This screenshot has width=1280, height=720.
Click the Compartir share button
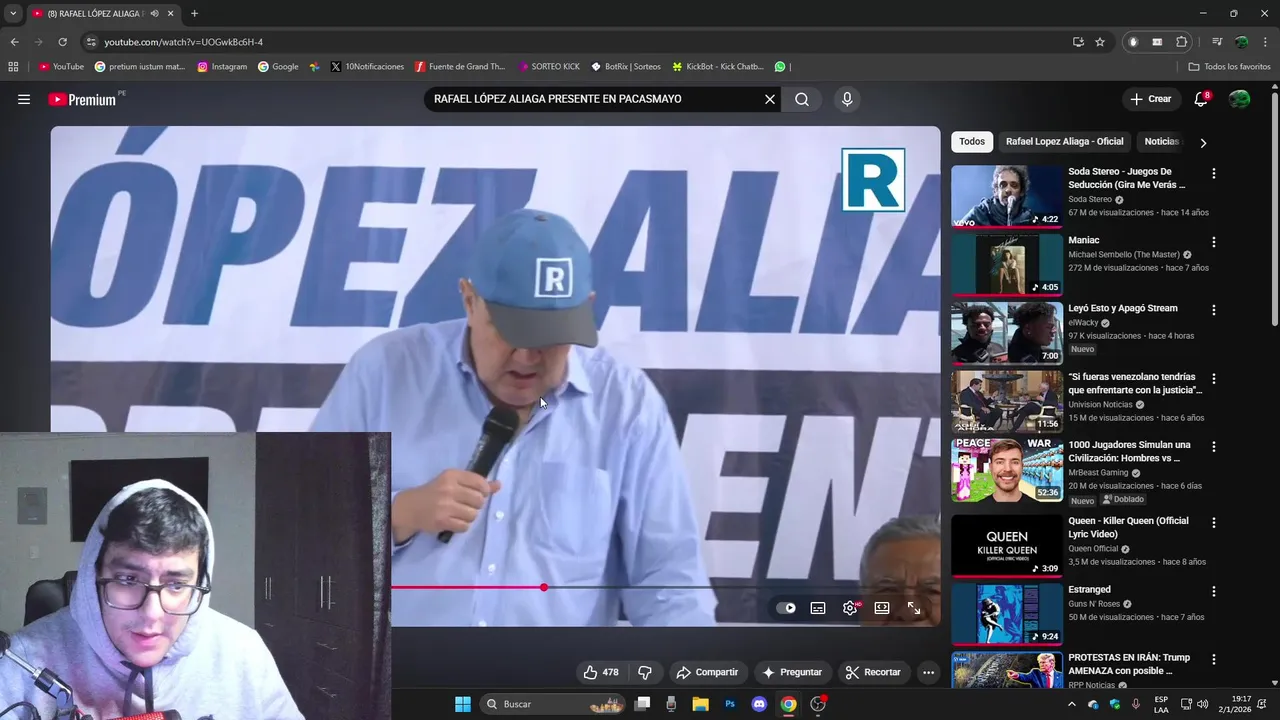707,672
